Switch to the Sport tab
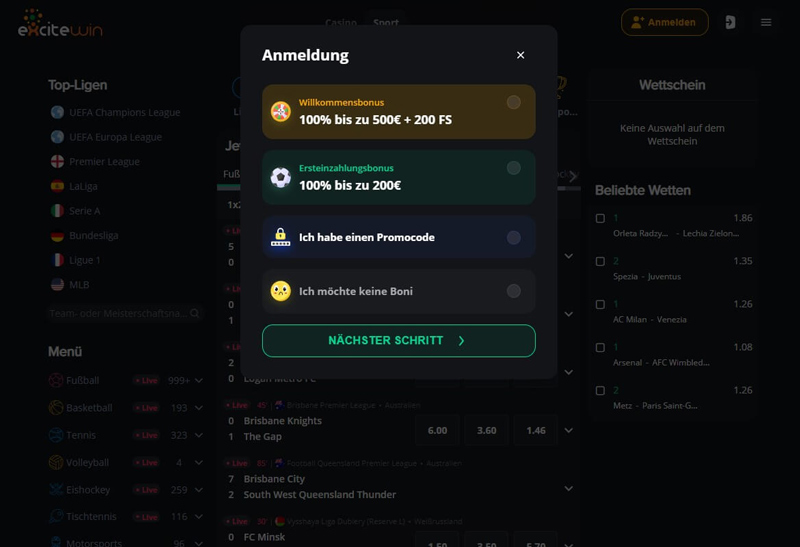The width and height of the screenshot is (800, 547). tap(386, 22)
